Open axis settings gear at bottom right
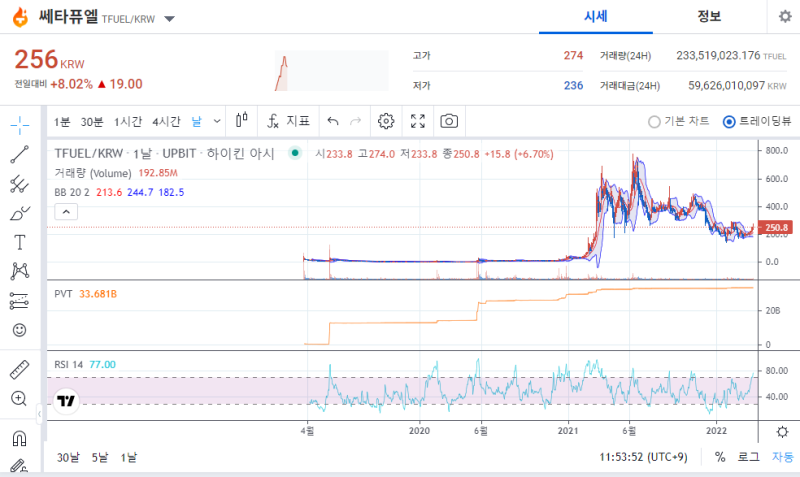Viewport: 800px width, 477px height. (x=782, y=432)
